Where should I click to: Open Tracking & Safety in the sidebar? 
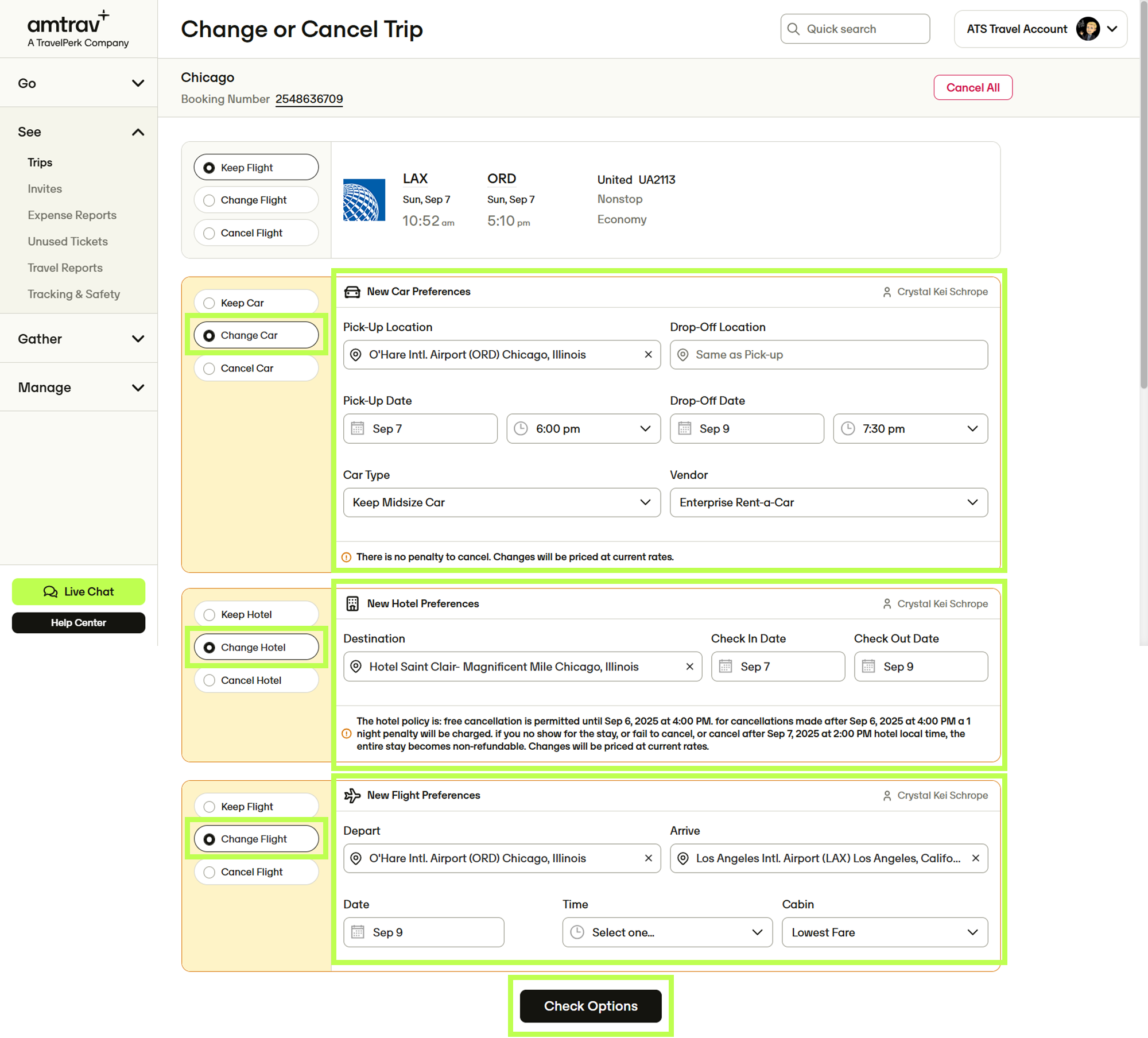pyautogui.click(x=74, y=294)
